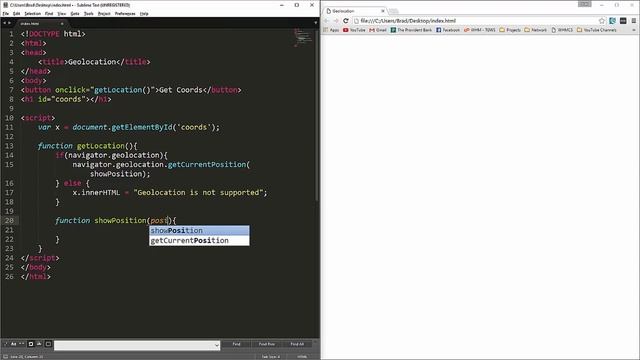Click the Find All button

tap(297, 344)
